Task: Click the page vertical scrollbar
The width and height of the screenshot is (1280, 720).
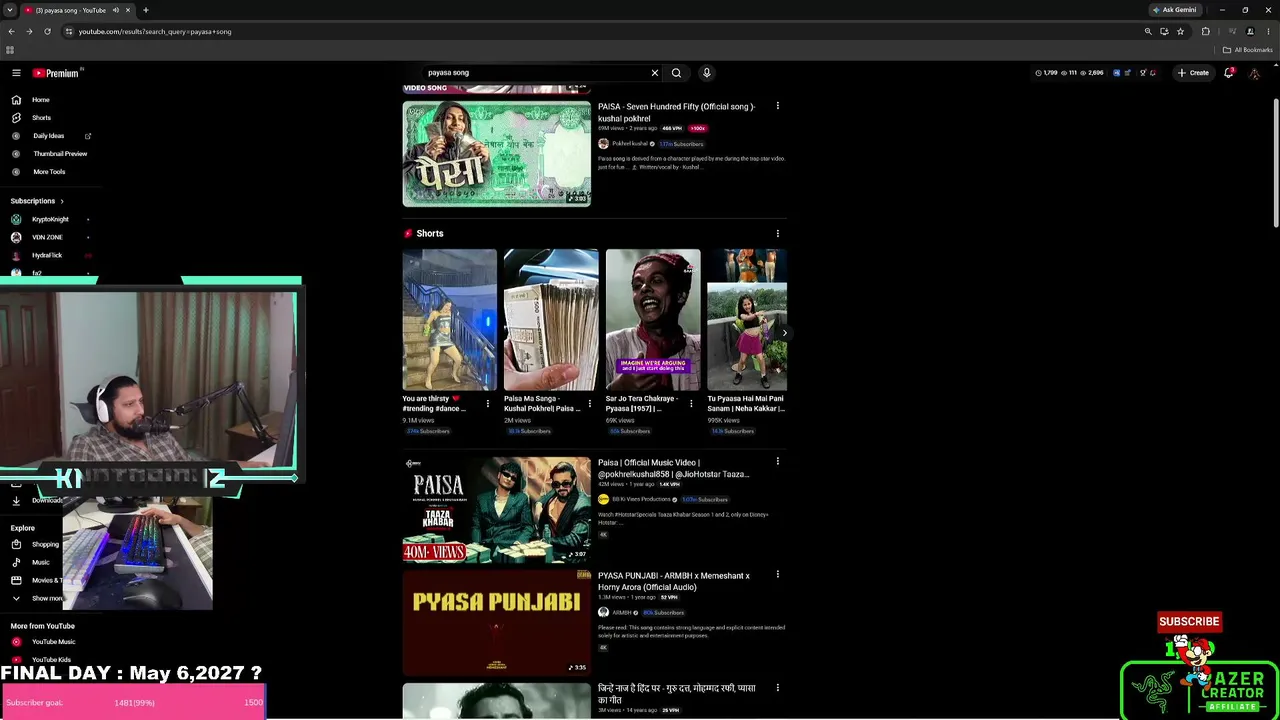Action: [x=1275, y=165]
